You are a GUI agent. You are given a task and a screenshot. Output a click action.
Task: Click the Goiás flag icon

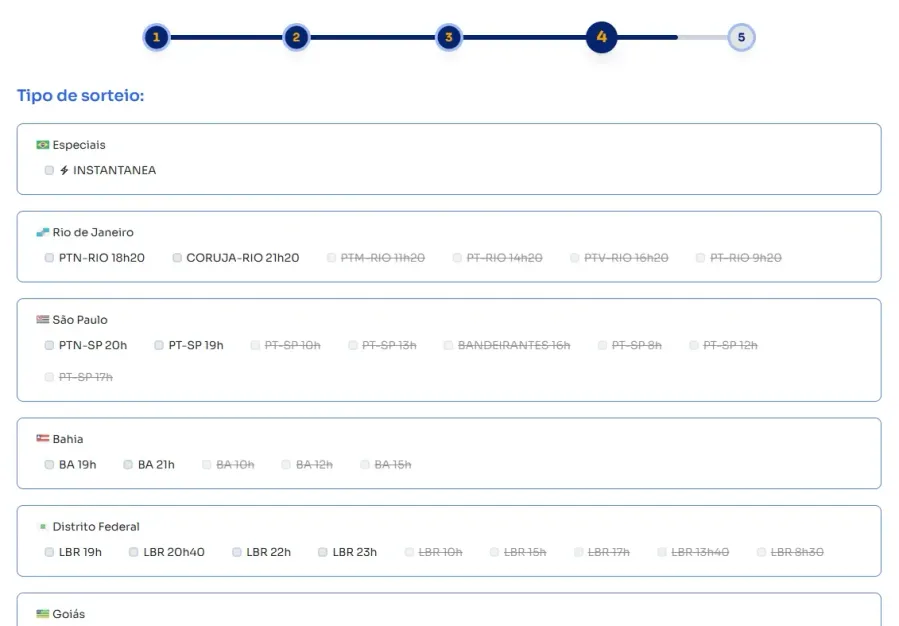[43, 614]
